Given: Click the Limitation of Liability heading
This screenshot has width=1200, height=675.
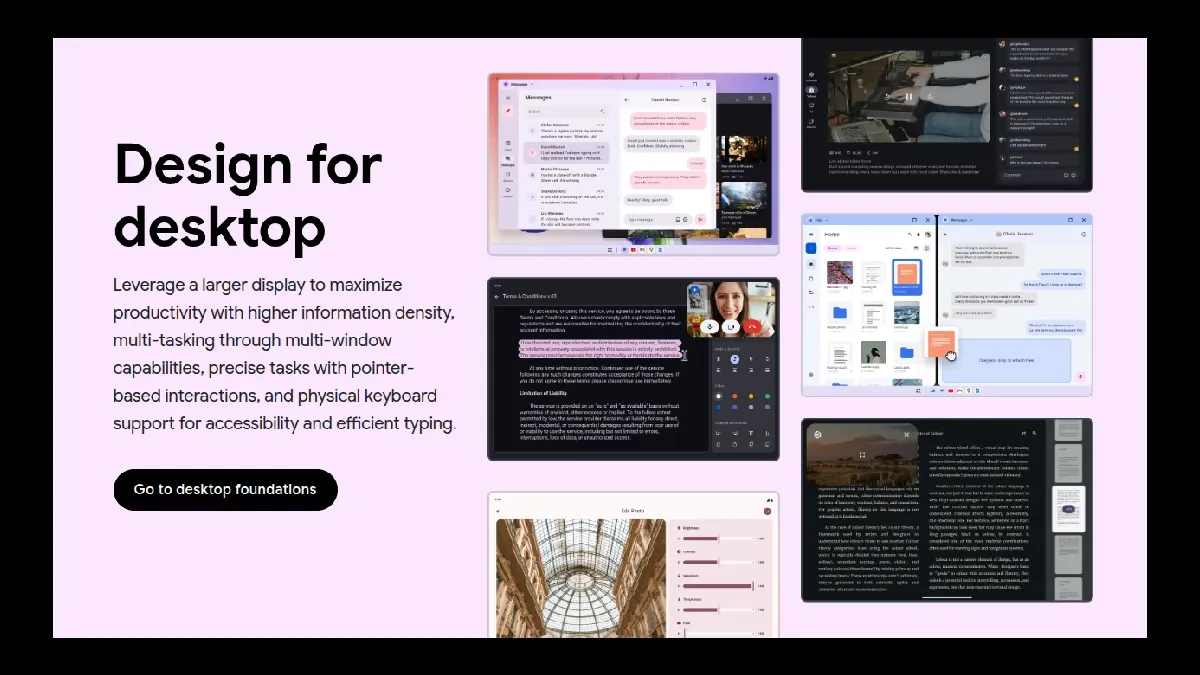Looking at the screenshot, I should pos(543,393).
